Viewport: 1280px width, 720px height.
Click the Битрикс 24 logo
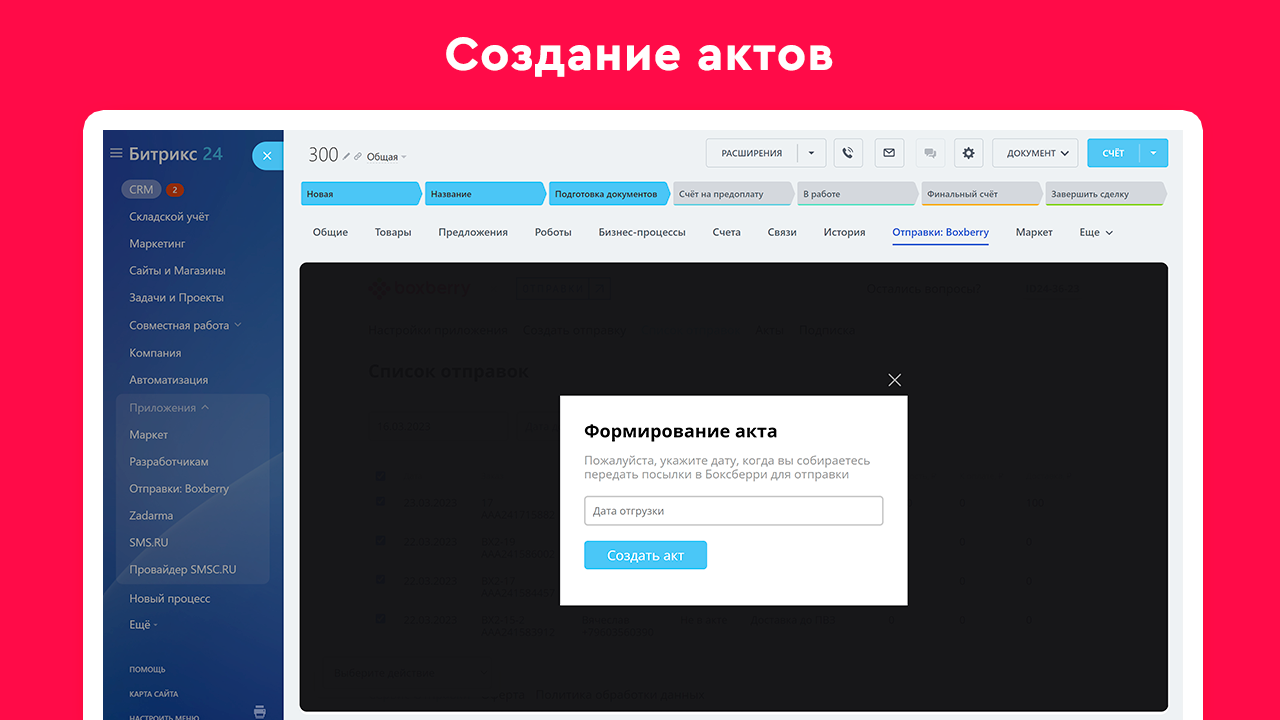click(x=176, y=154)
